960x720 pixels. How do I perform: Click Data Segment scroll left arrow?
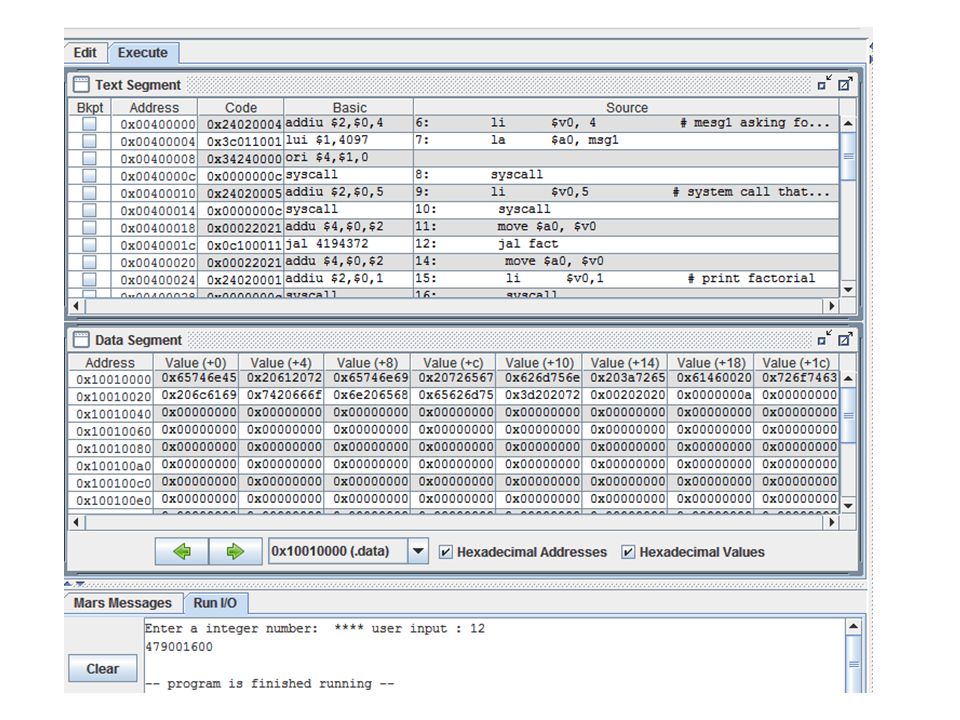pyautogui.click(x=75, y=522)
